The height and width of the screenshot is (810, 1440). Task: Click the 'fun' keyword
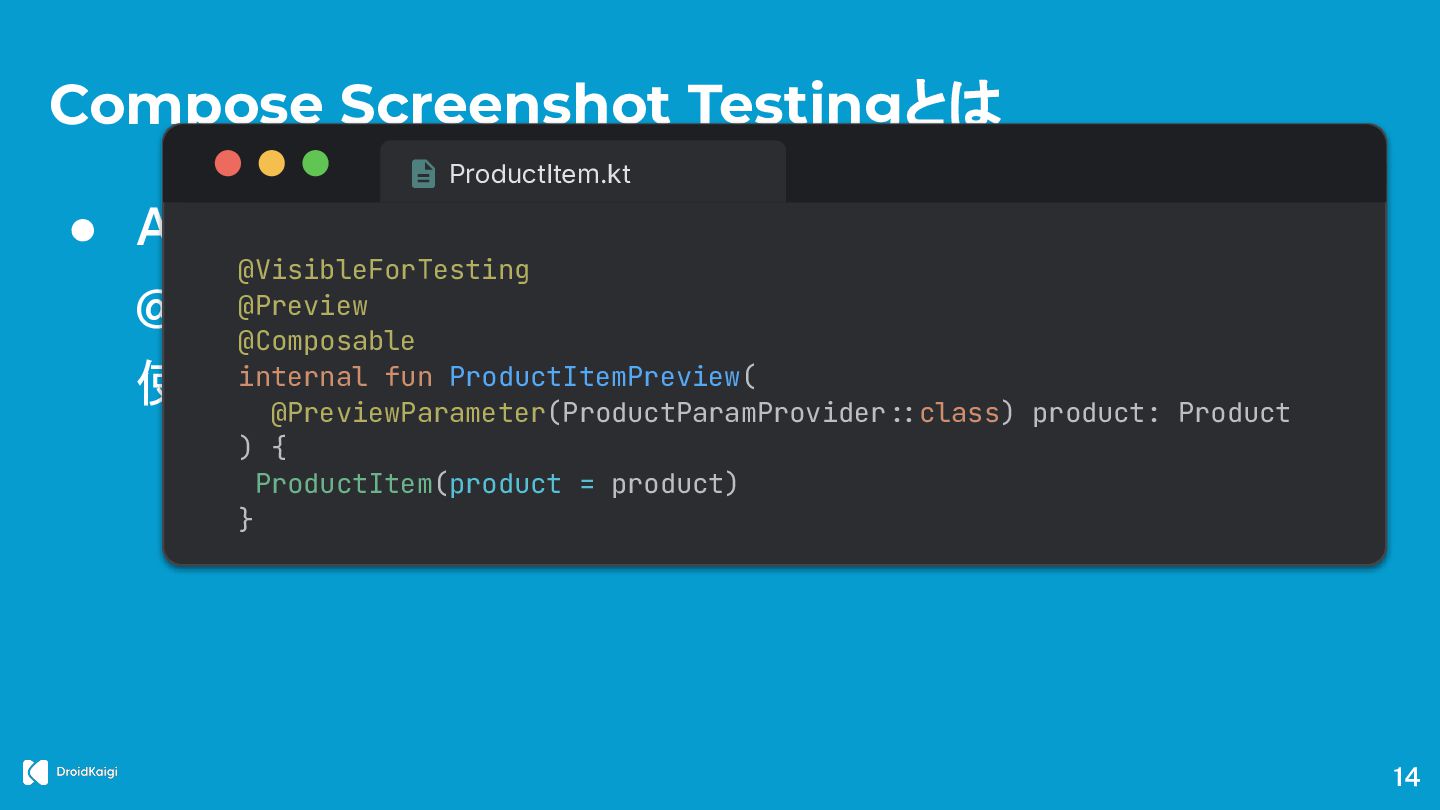tap(408, 377)
